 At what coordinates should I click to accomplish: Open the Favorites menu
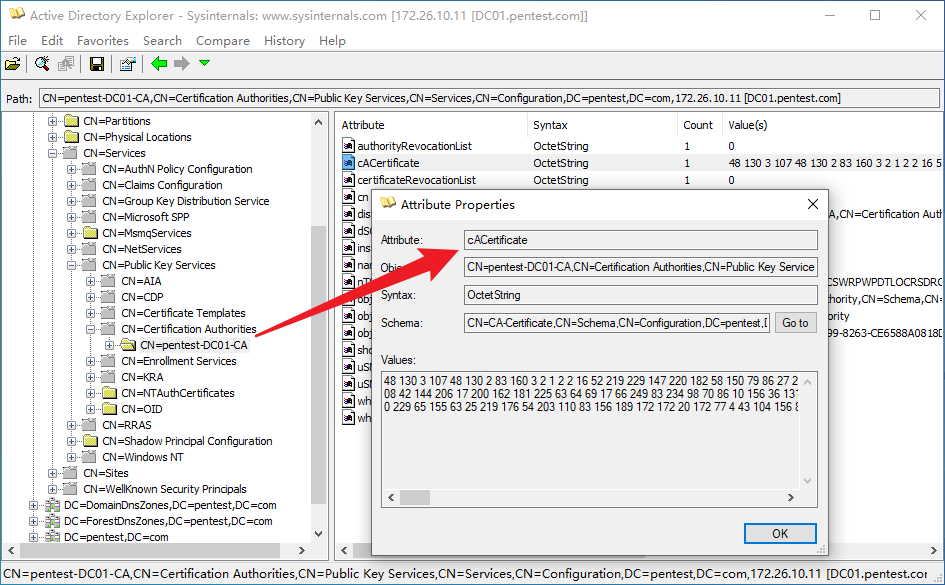click(x=103, y=40)
